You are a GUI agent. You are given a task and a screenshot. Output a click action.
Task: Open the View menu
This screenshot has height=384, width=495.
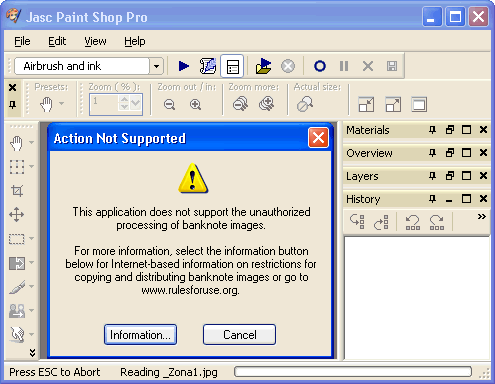[95, 41]
